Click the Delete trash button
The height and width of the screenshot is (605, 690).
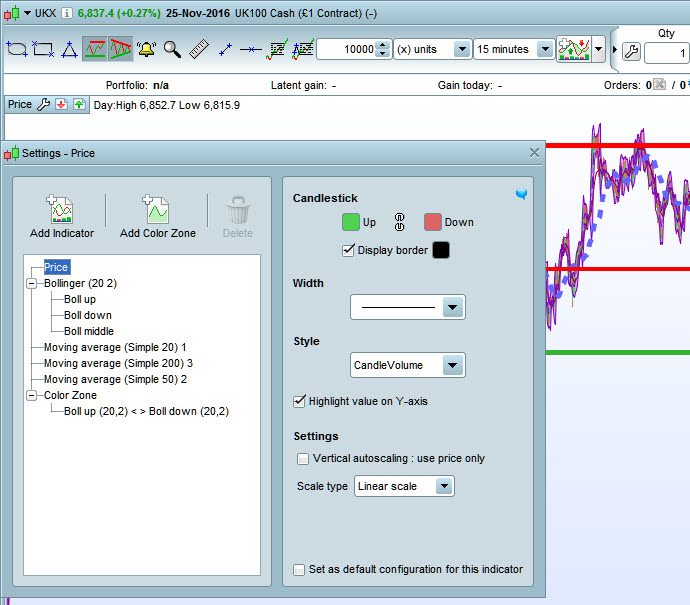click(238, 217)
